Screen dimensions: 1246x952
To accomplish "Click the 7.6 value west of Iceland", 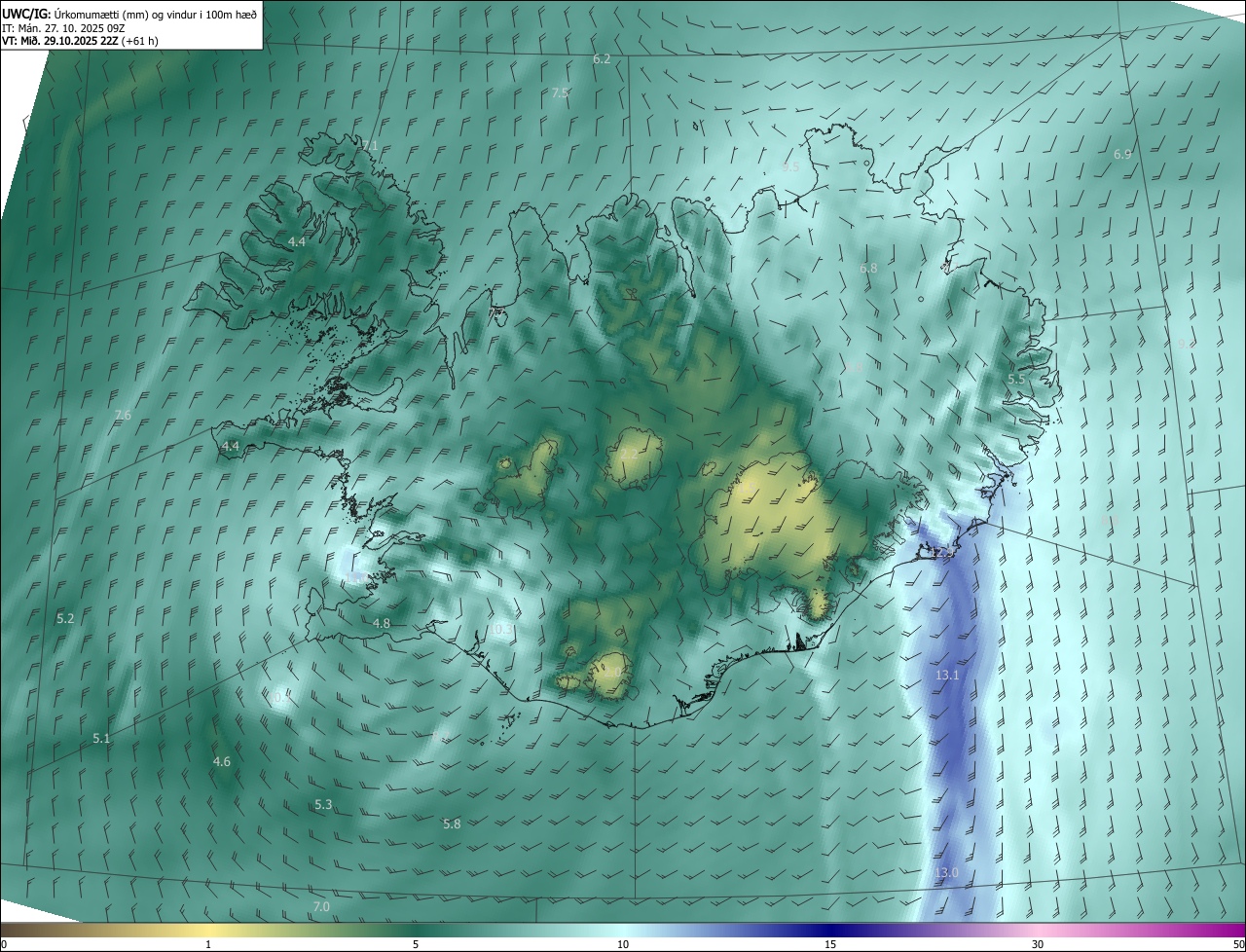I will [x=123, y=416].
